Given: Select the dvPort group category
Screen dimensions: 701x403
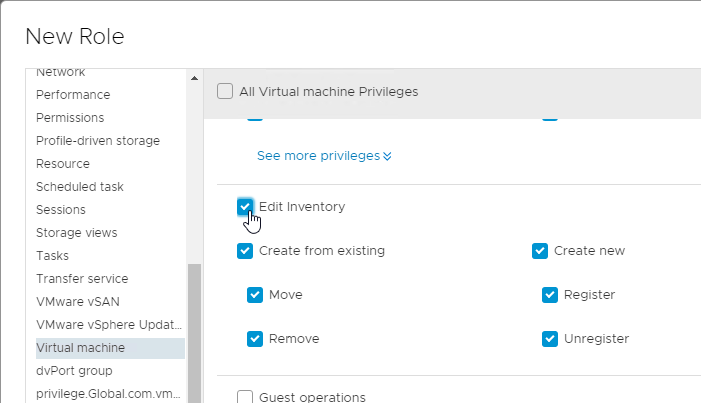Looking at the screenshot, I should pyautogui.click(x=74, y=371).
